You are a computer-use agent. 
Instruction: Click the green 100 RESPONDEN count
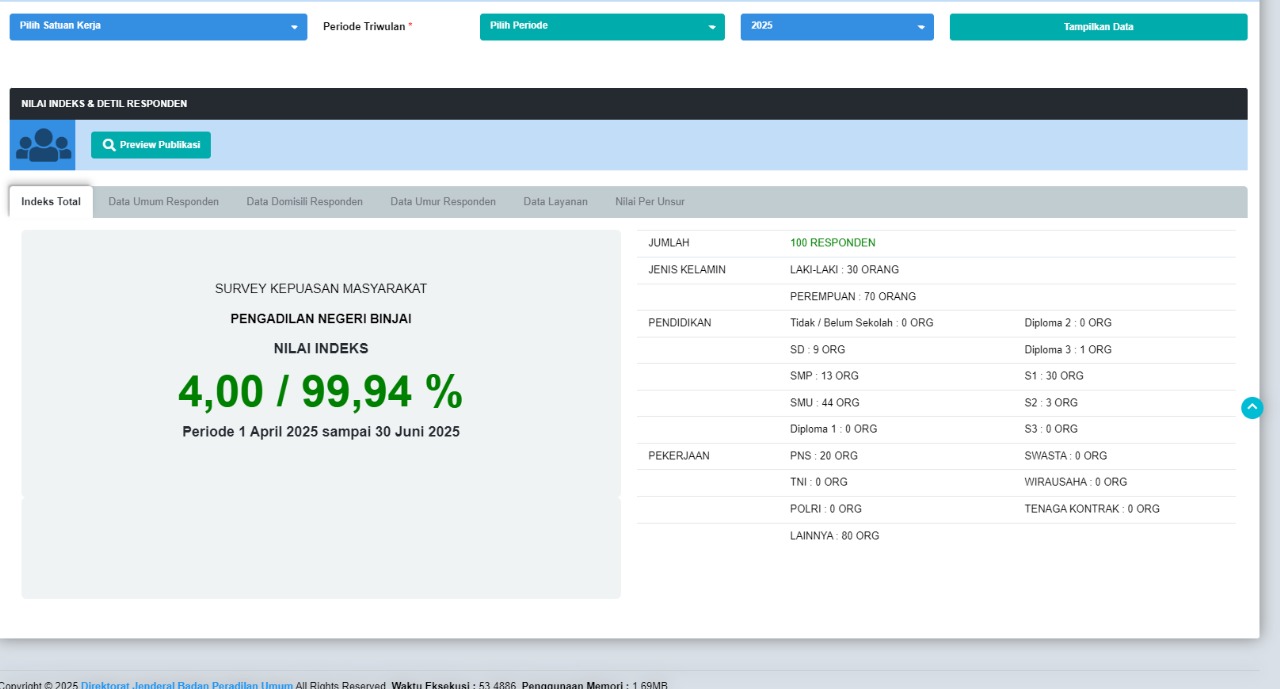coord(832,243)
